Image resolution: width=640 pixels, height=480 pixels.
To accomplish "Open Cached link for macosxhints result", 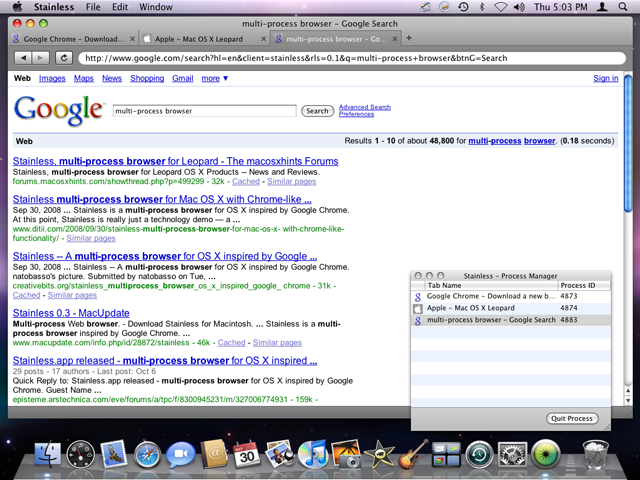I will point(246,181).
